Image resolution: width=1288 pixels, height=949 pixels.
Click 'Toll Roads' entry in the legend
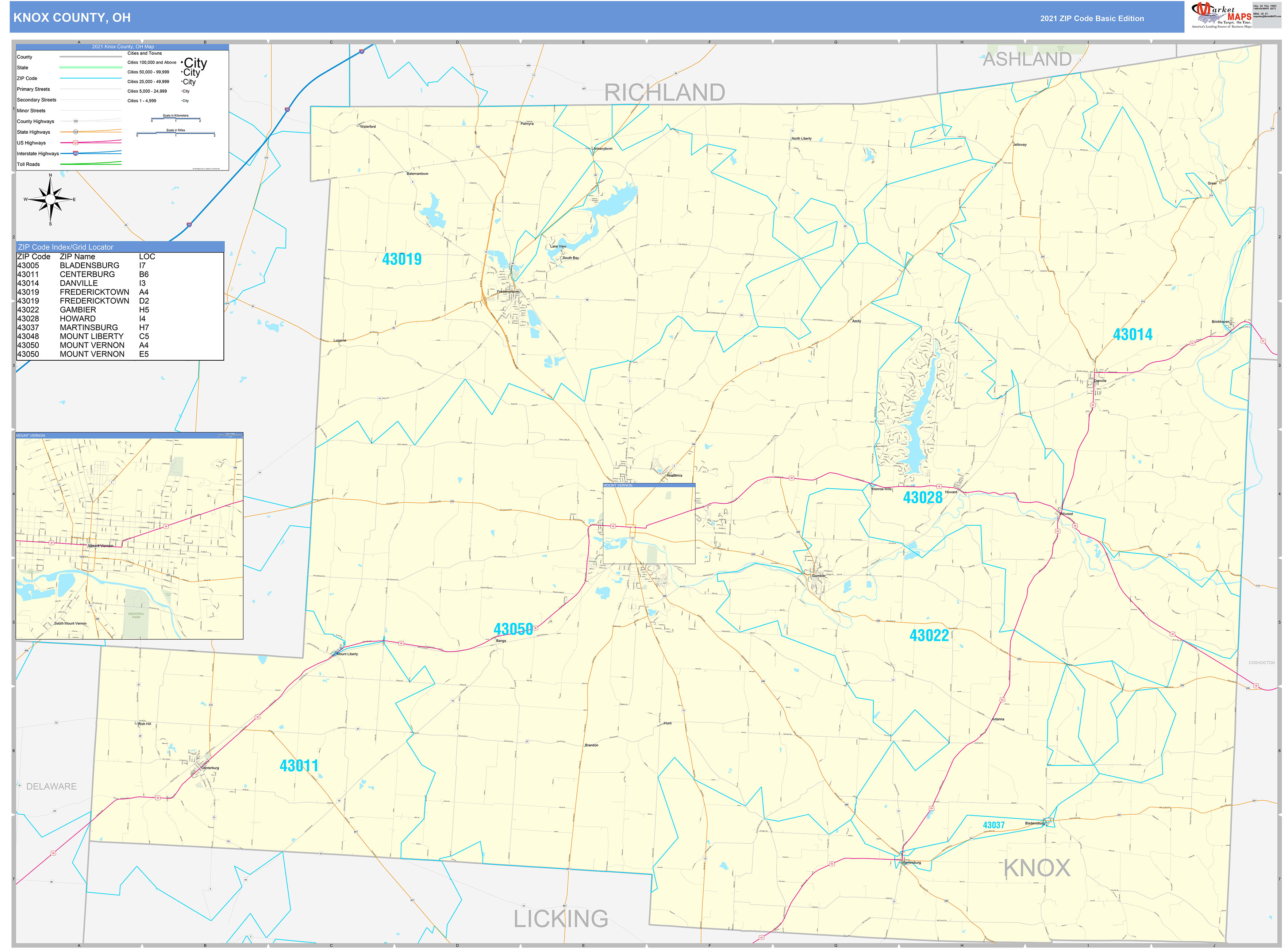[x=29, y=164]
